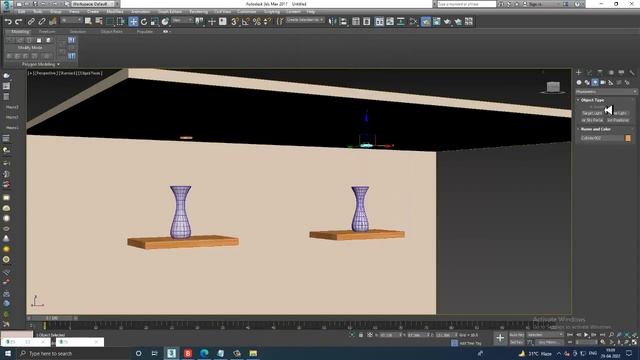Toggle the 3D Snaps button
Viewport: 640px width, 360px height.
(235, 22)
